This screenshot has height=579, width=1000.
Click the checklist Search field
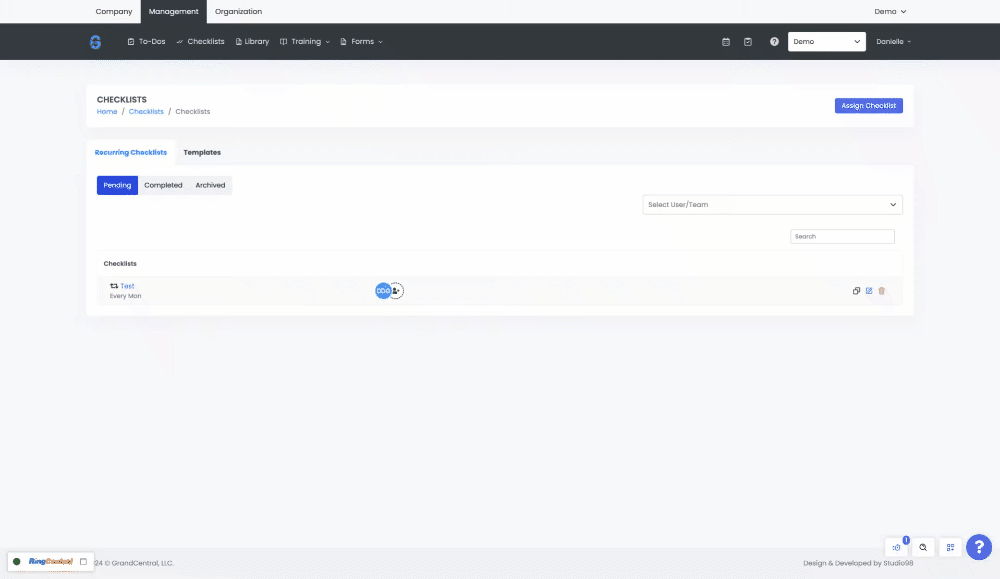click(x=842, y=237)
